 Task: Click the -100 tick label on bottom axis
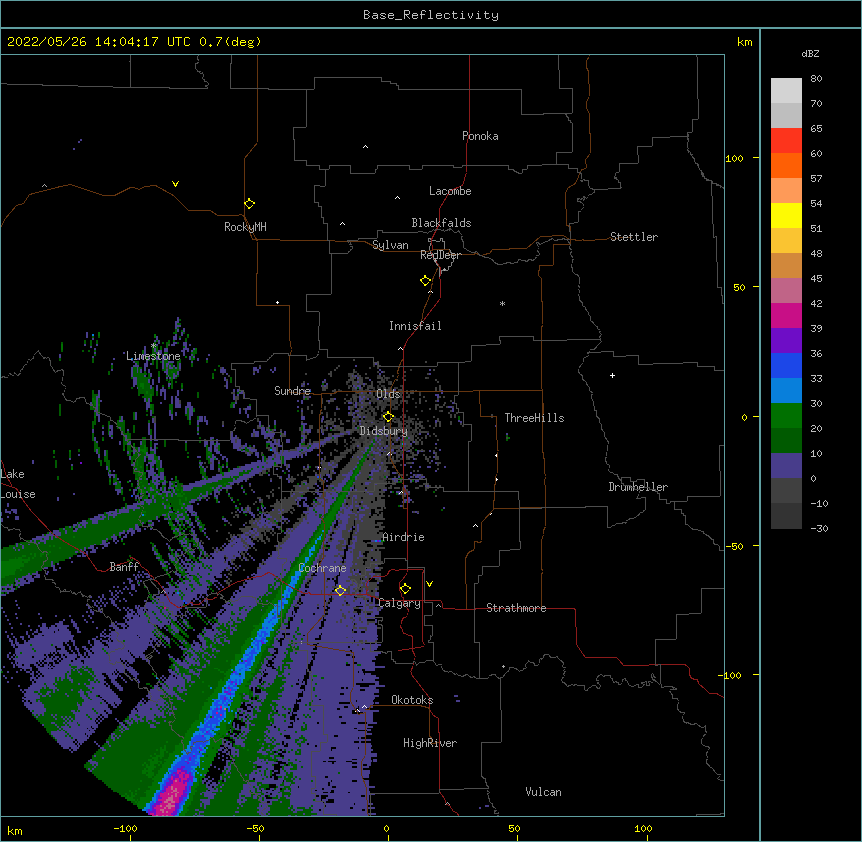[x=125, y=828]
